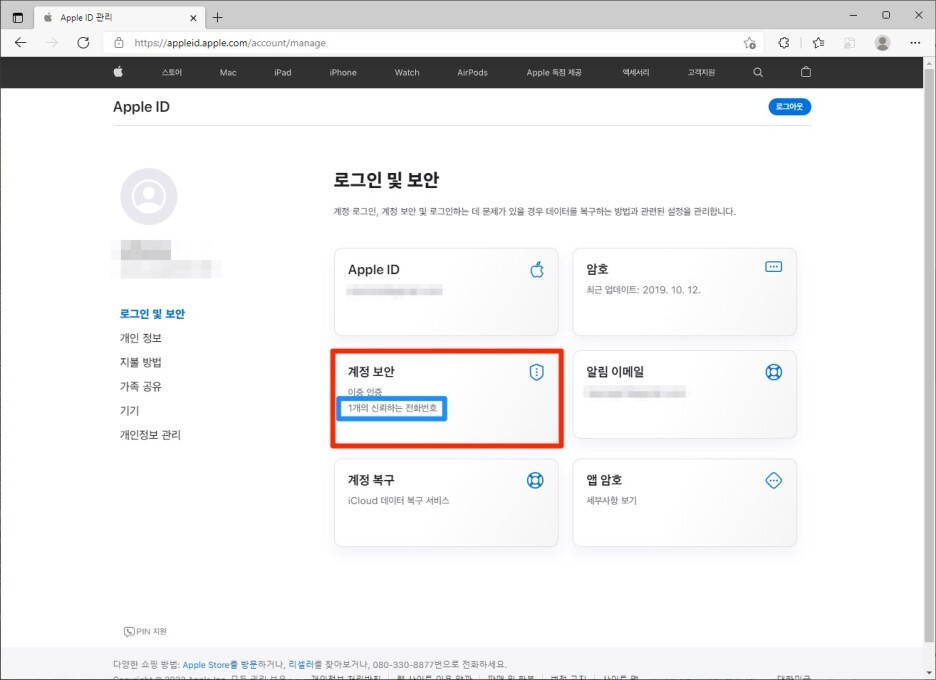
Task: Open iPad in Apple navigation
Action: click(x=282, y=72)
